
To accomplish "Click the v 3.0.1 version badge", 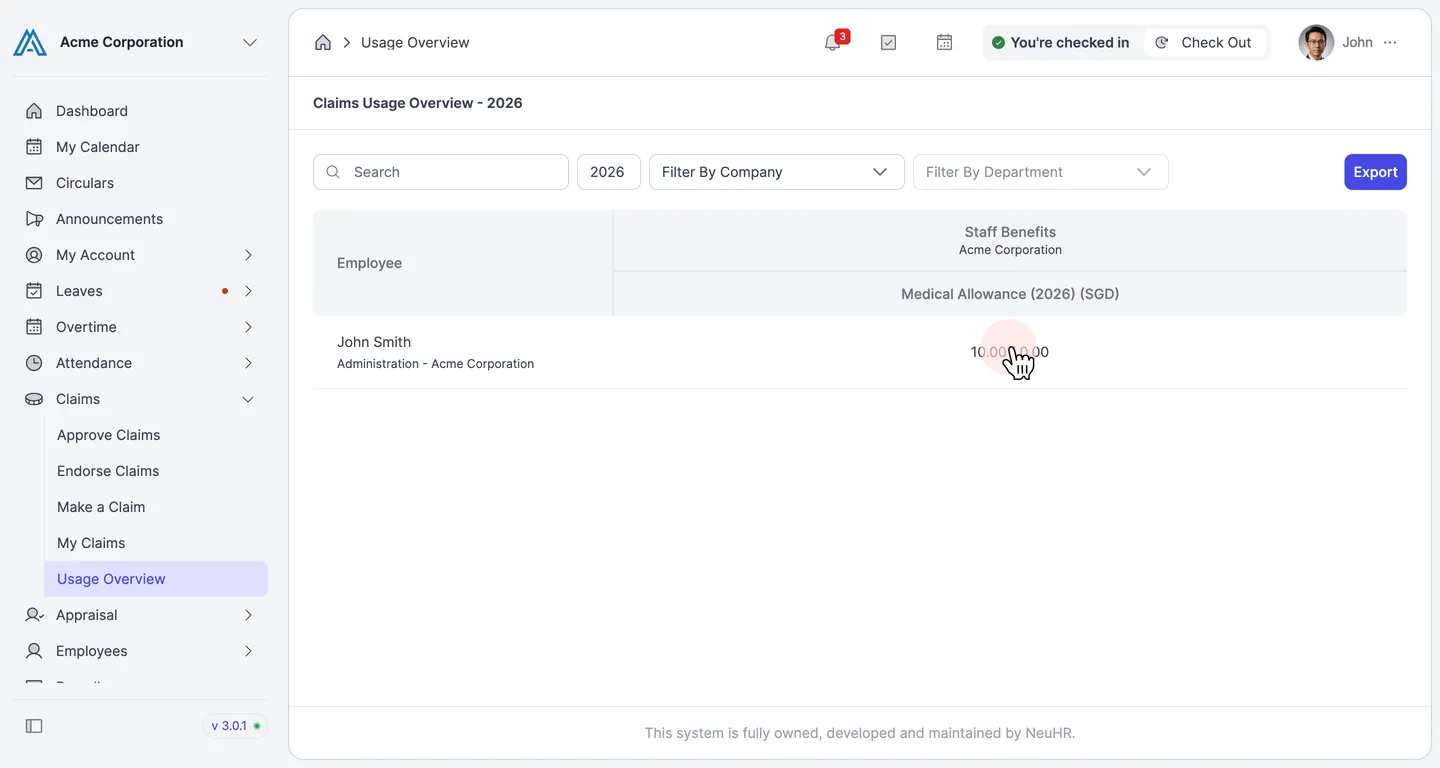I will (x=235, y=726).
